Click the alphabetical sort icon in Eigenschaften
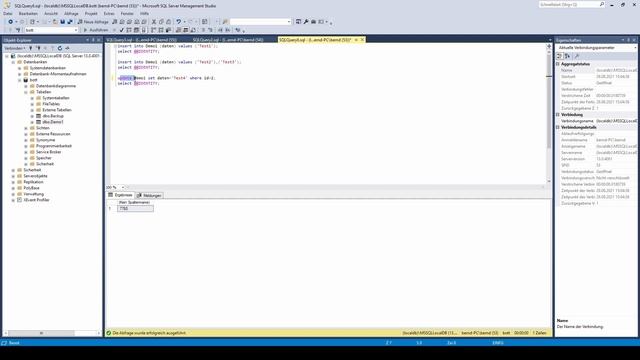 coord(567,56)
